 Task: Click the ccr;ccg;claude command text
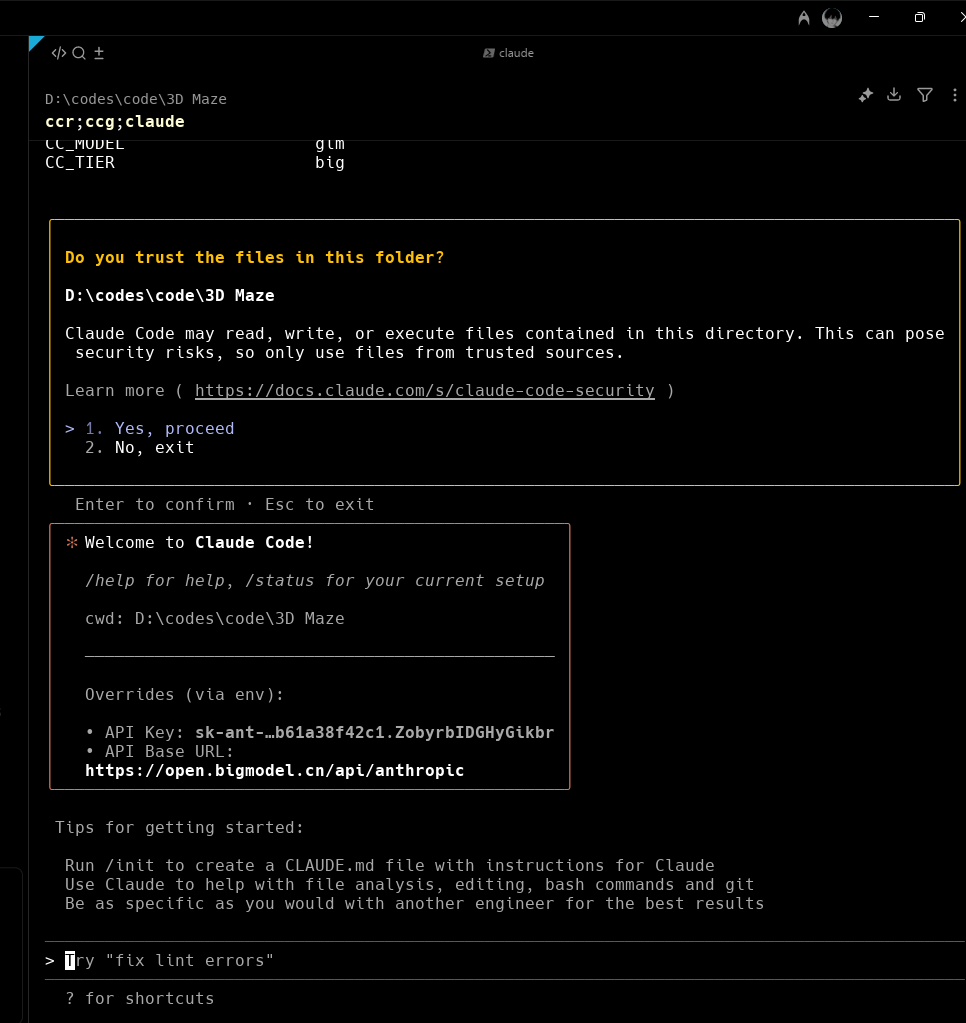point(115,121)
